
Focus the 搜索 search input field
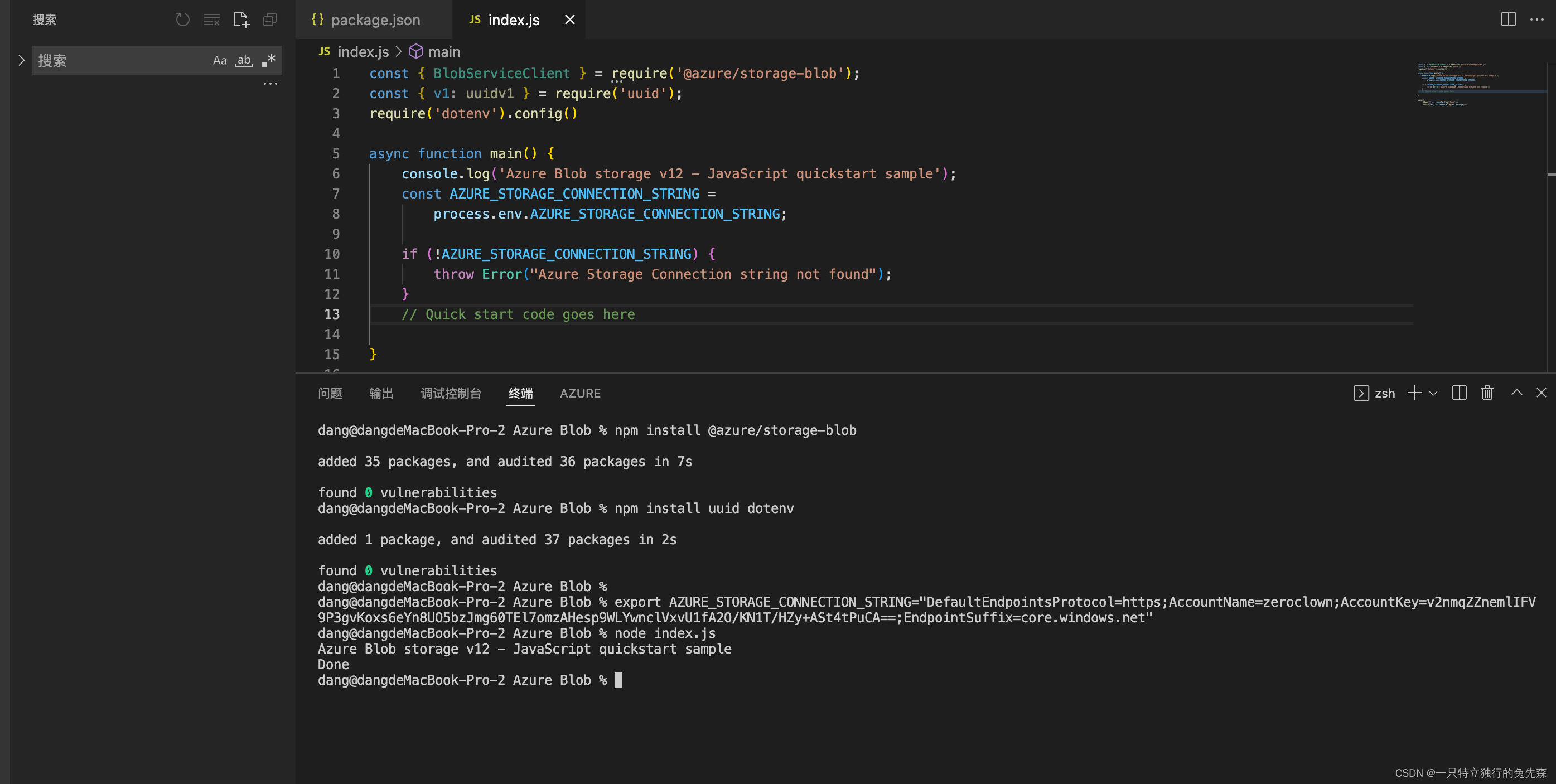(121, 60)
